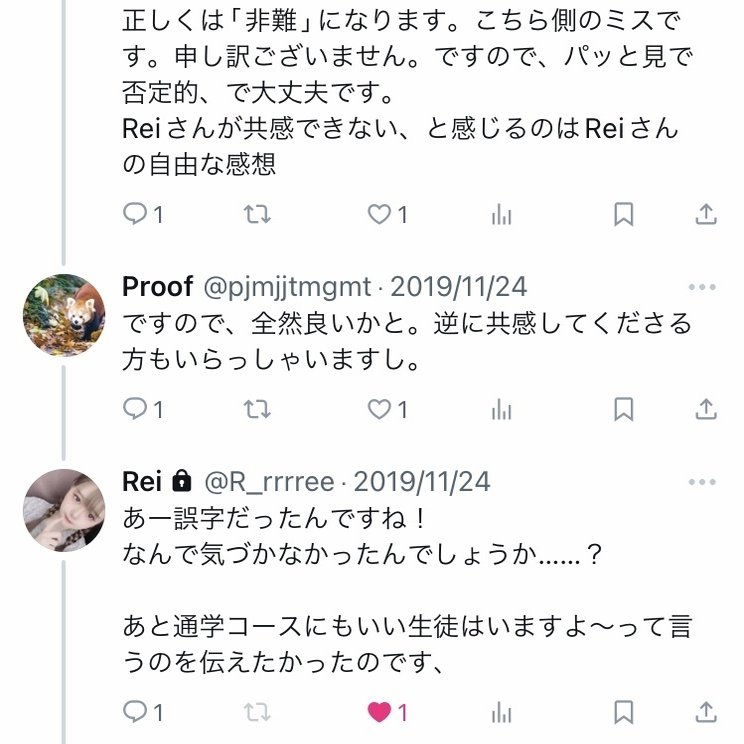
Task: View analytics on Proof's tweet
Action: pos(501,409)
